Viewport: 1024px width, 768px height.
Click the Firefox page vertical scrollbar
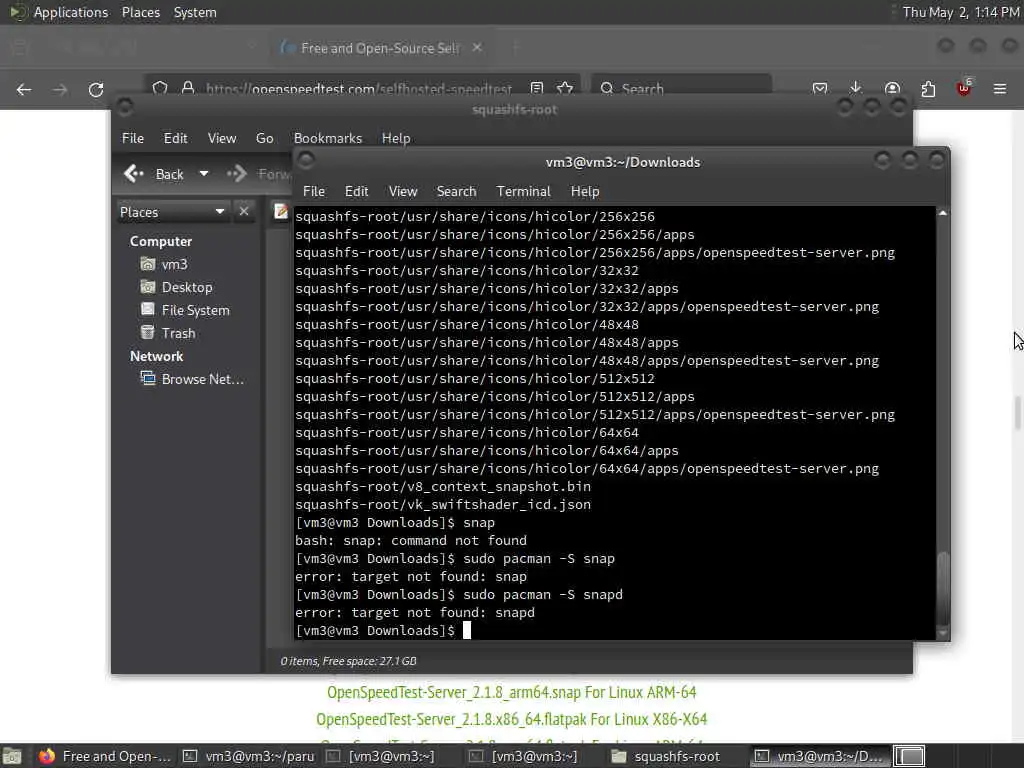(x=1017, y=413)
